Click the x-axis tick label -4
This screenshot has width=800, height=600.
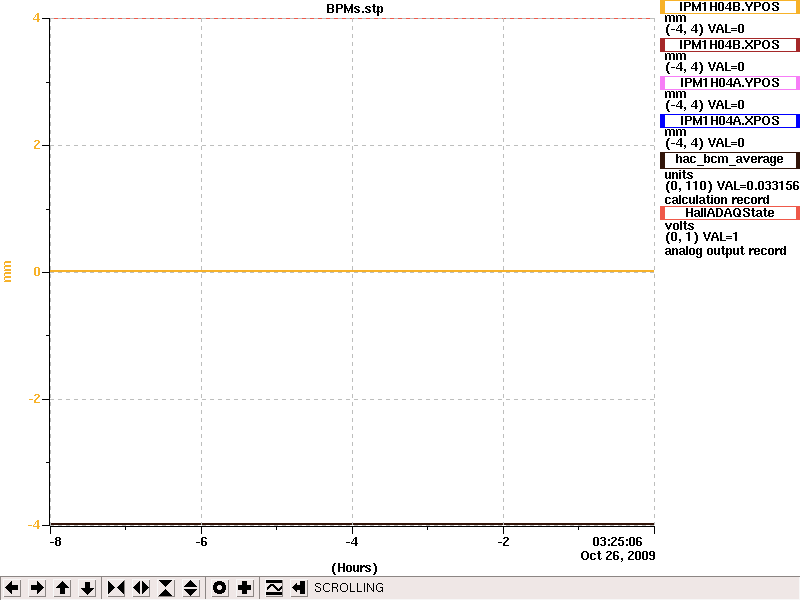coord(353,541)
